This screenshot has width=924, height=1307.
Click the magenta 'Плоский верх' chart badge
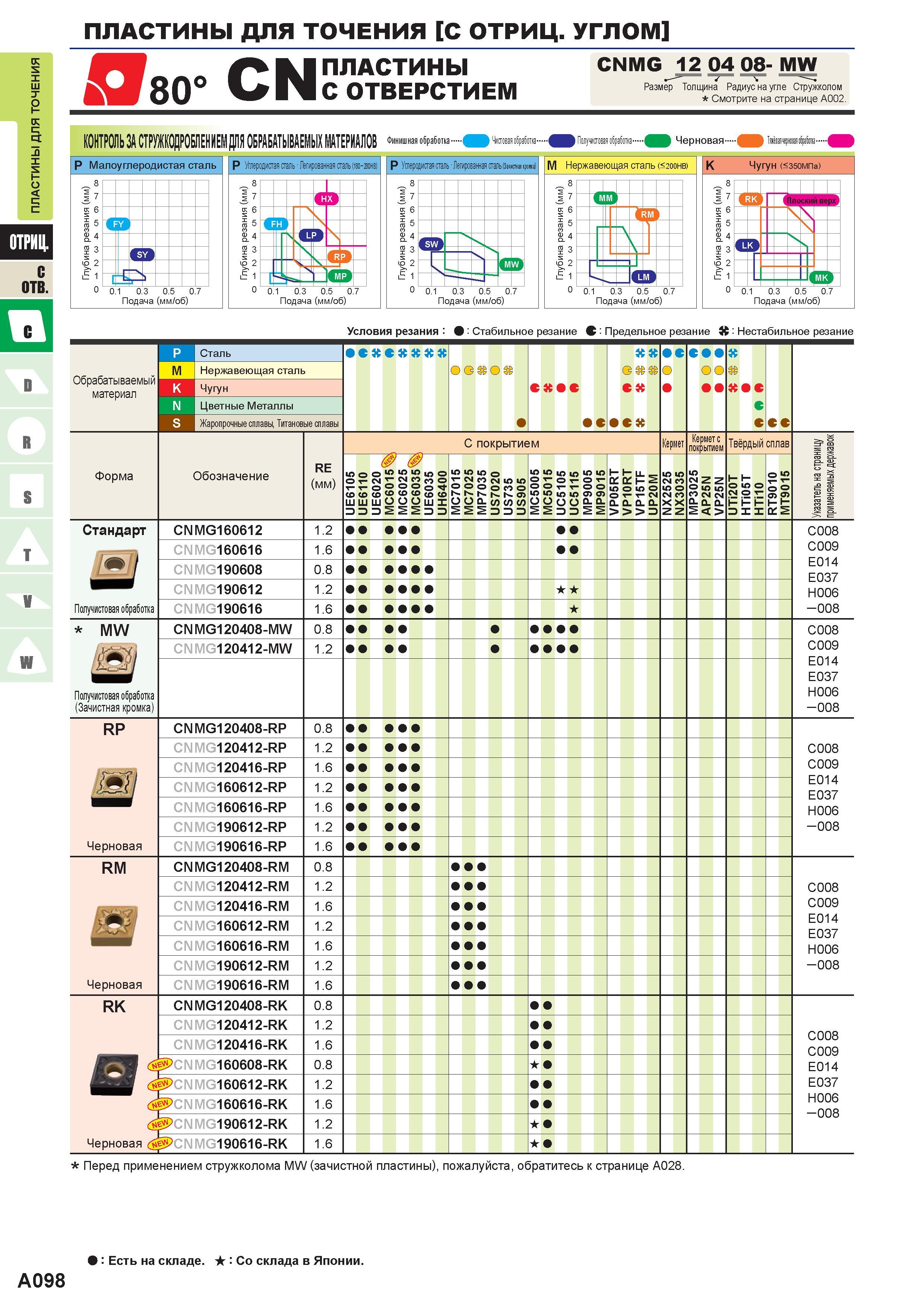point(811,200)
